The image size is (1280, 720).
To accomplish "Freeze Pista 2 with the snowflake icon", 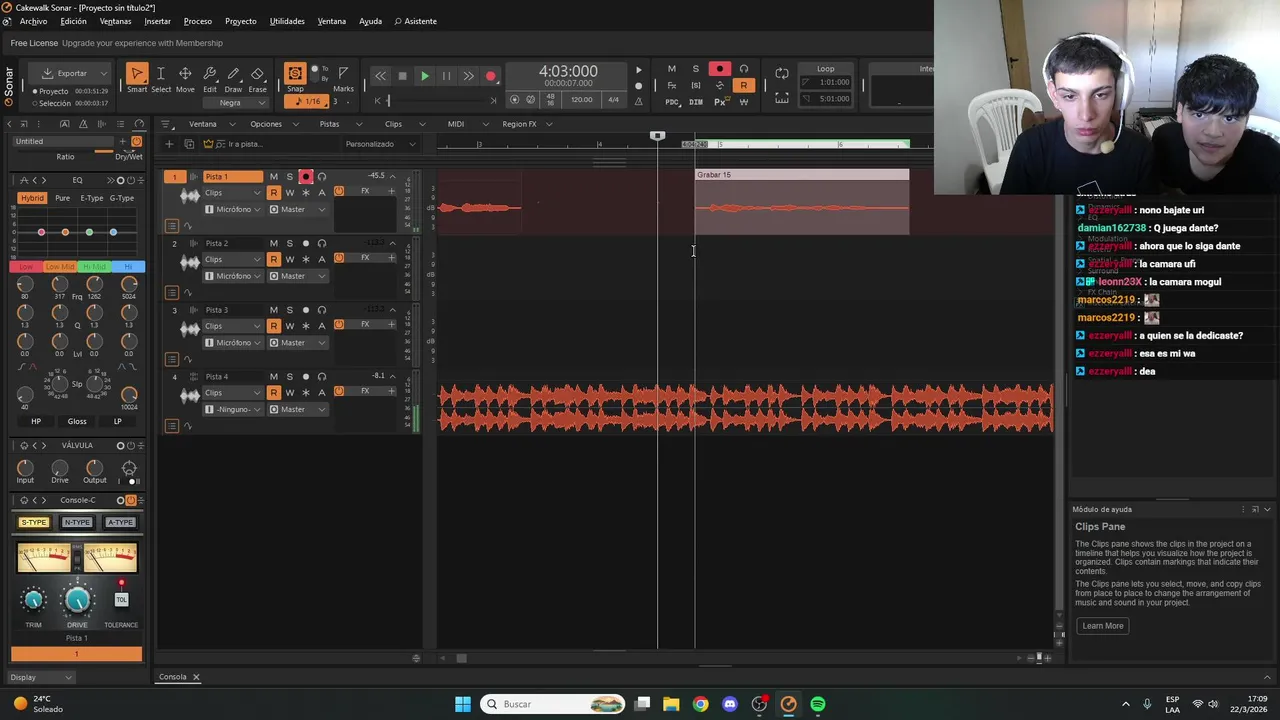I will tap(306, 259).
